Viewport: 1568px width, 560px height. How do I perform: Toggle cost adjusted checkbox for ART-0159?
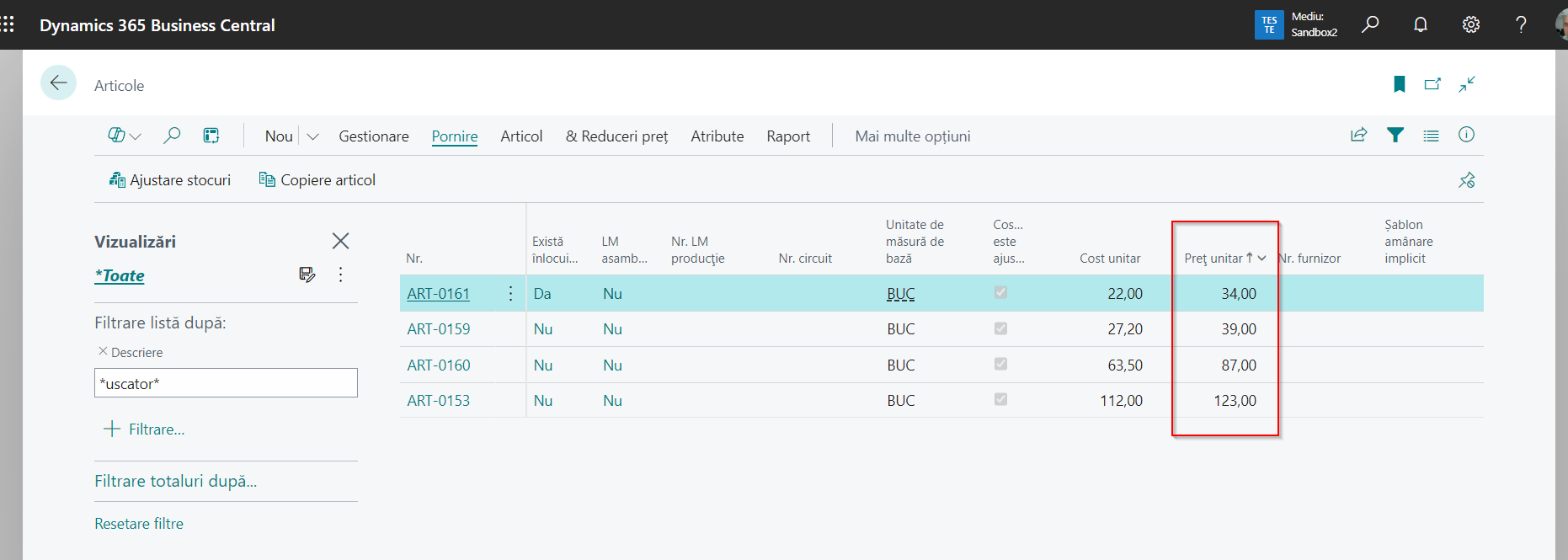tap(1000, 328)
